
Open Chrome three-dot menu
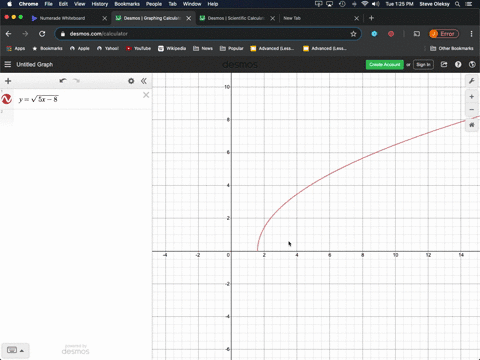pyautogui.click(x=471, y=34)
